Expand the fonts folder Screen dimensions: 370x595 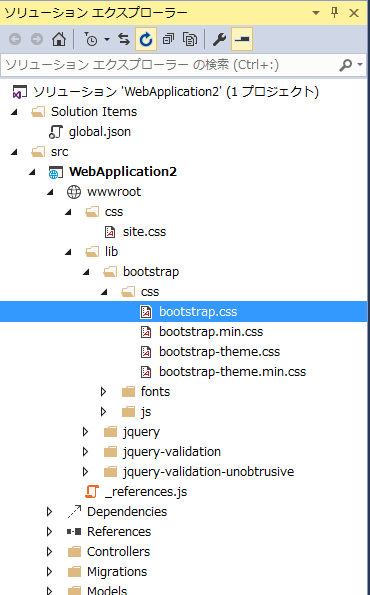tap(103, 392)
